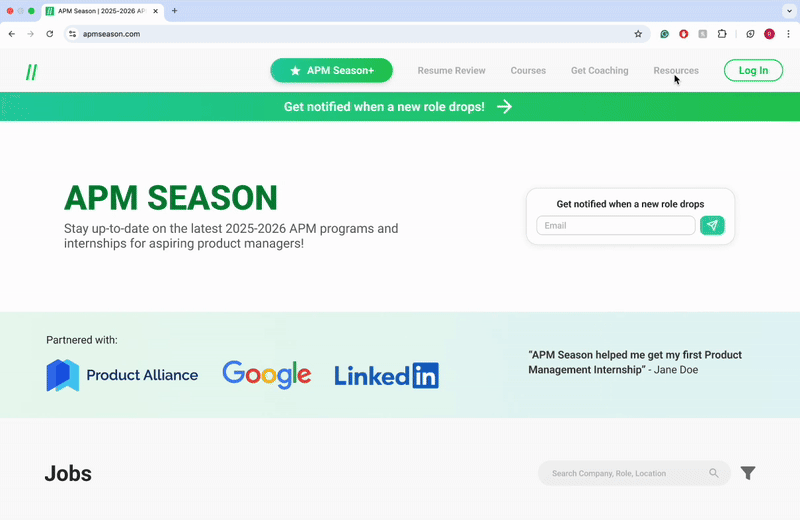The image size is (800, 520).
Task: Click the LinkedIn partner logo
Action: click(x=386, y=376)
